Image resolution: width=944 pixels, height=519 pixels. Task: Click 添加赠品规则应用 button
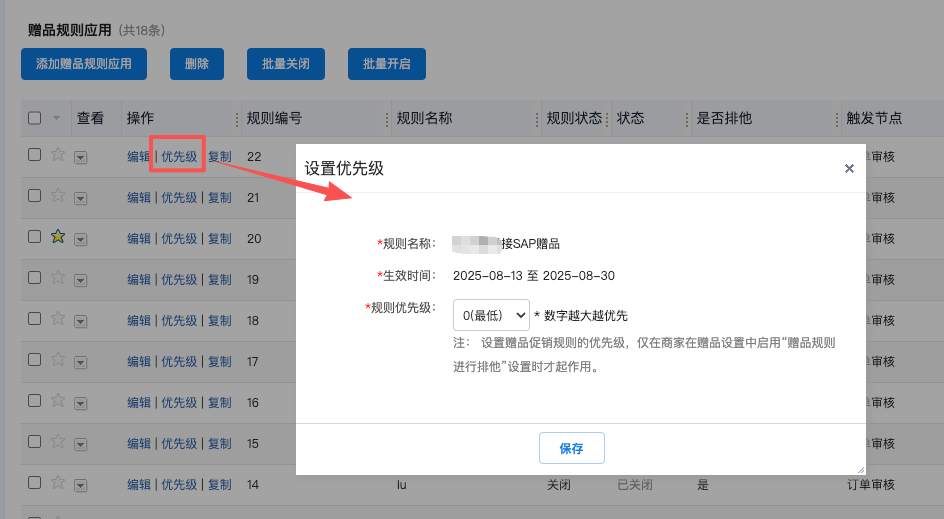pyautogui.click(x=84, y=63)
